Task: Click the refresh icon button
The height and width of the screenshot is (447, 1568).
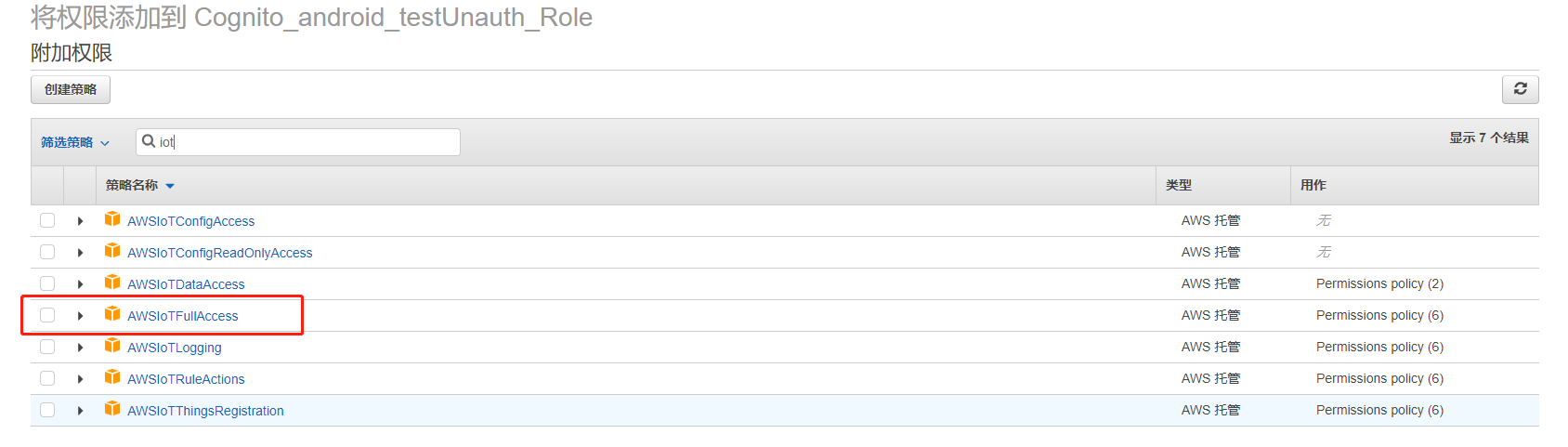Action: click(x=1520, y=89)
